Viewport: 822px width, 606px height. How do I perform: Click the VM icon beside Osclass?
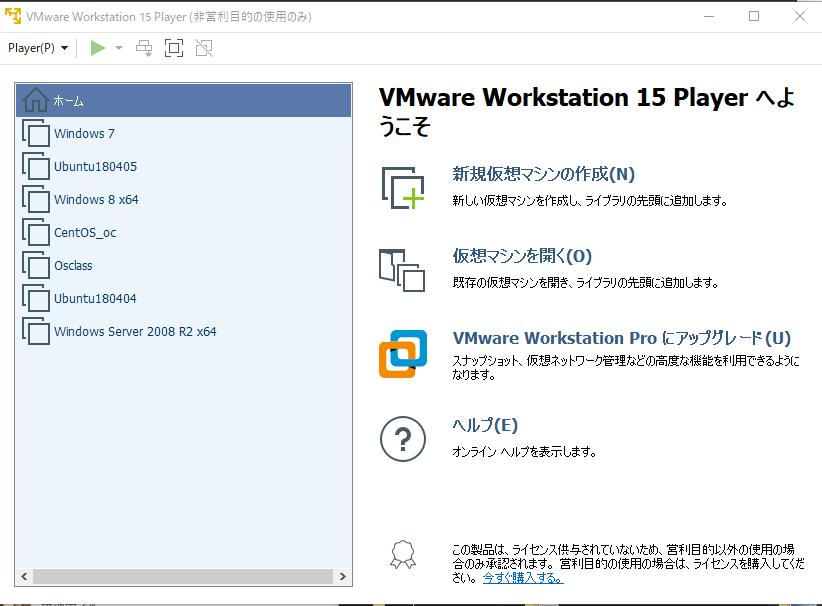pos(36,265)
